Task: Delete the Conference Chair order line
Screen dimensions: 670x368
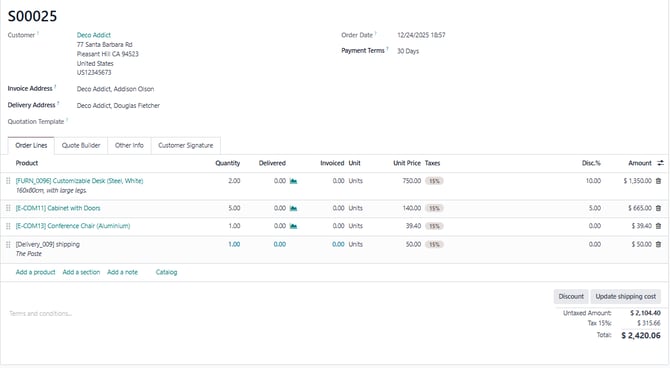Action: click(658, 226)
